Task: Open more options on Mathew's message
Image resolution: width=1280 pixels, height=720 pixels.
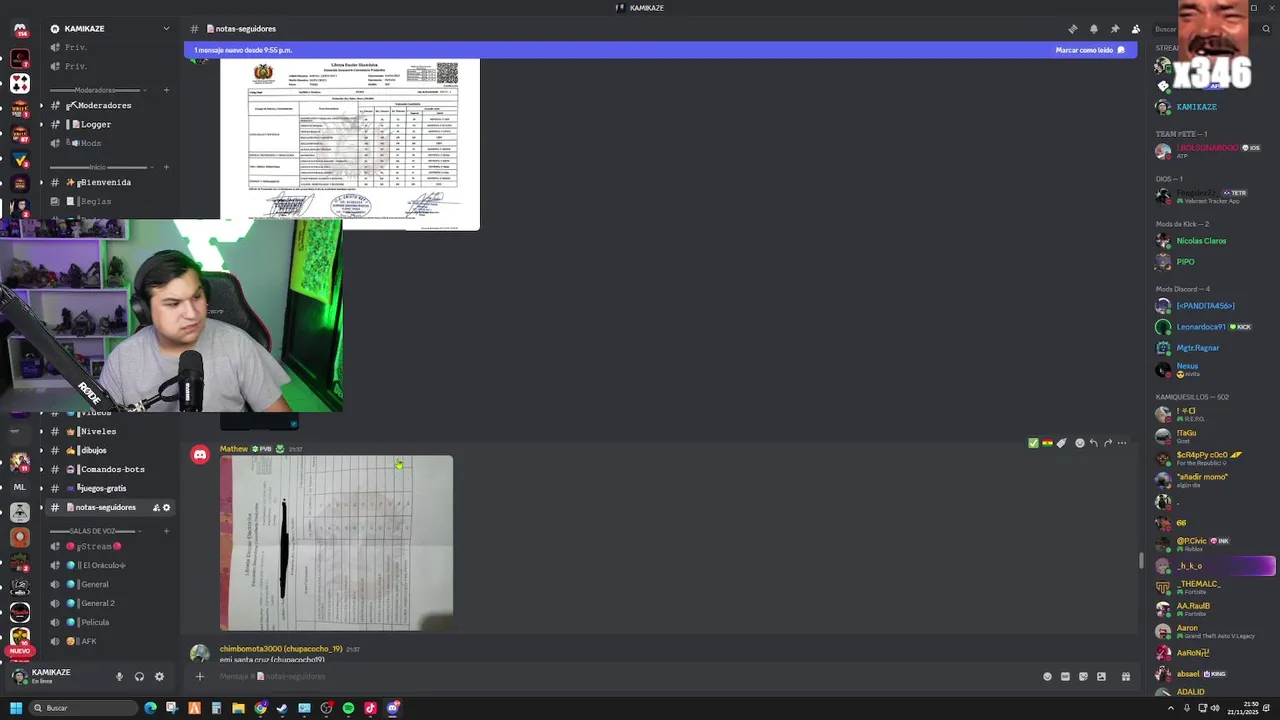Action: pos(1121,443)
